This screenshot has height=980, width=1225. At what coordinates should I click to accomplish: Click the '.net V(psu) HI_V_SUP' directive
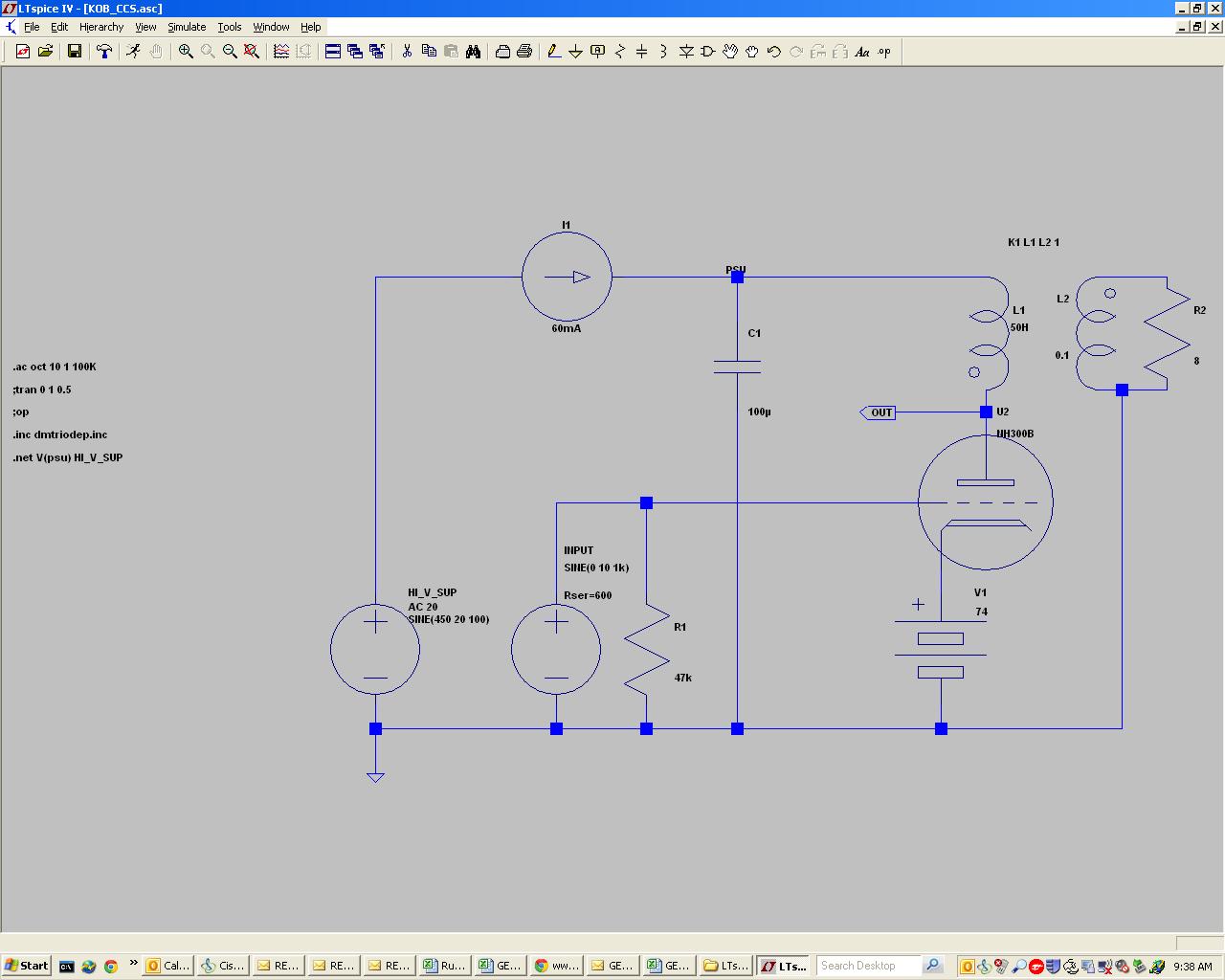[68, 457]
